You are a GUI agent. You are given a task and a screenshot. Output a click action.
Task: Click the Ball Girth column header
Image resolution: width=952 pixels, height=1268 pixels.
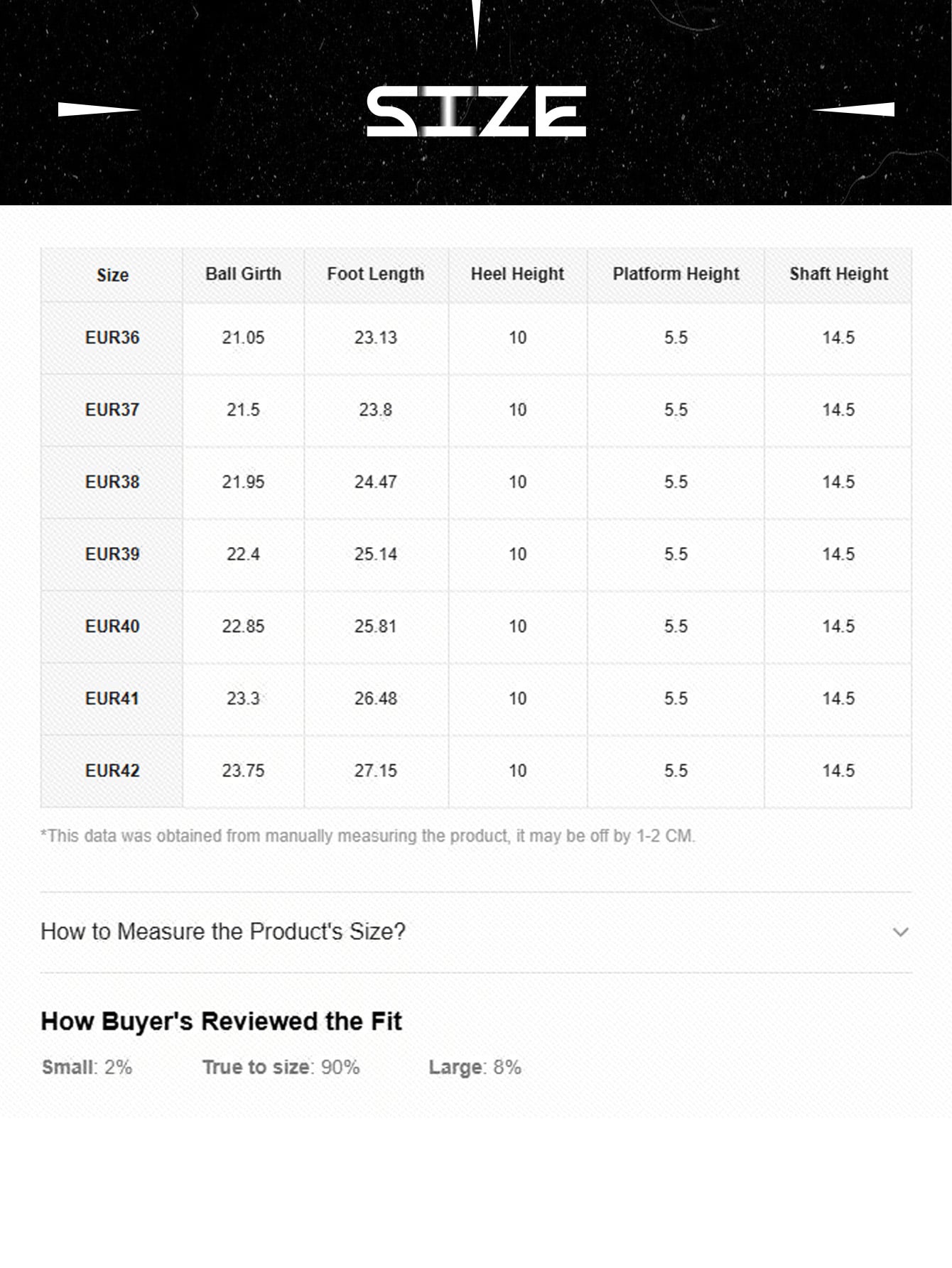[x=243, y=274]
